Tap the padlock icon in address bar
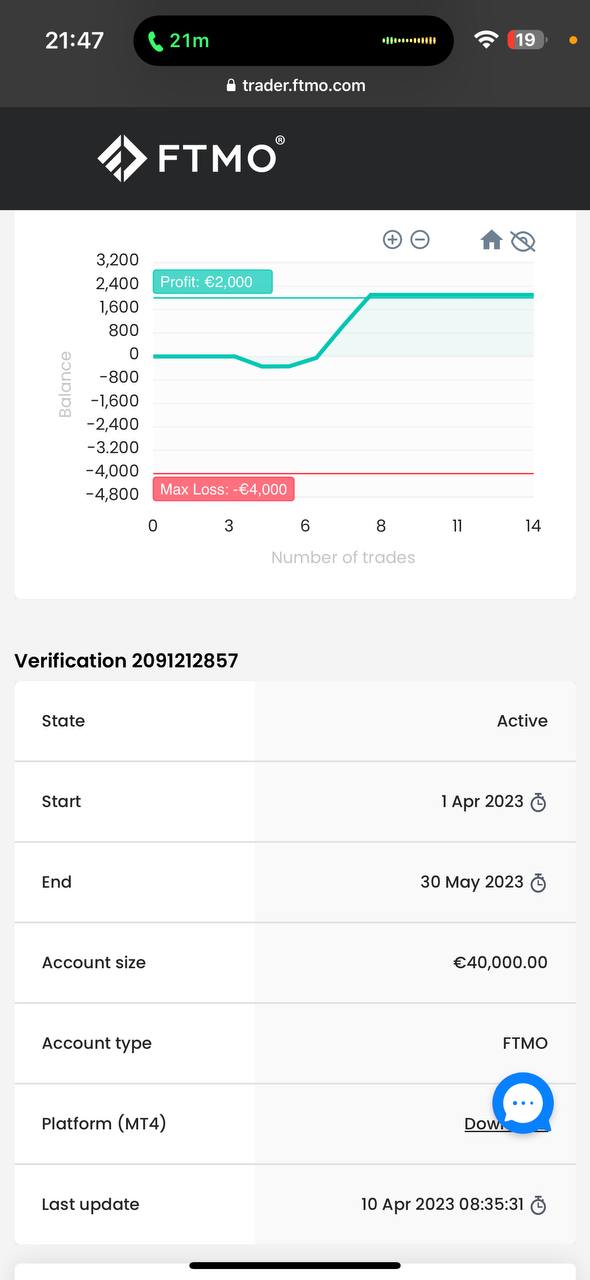 (231, 86)
